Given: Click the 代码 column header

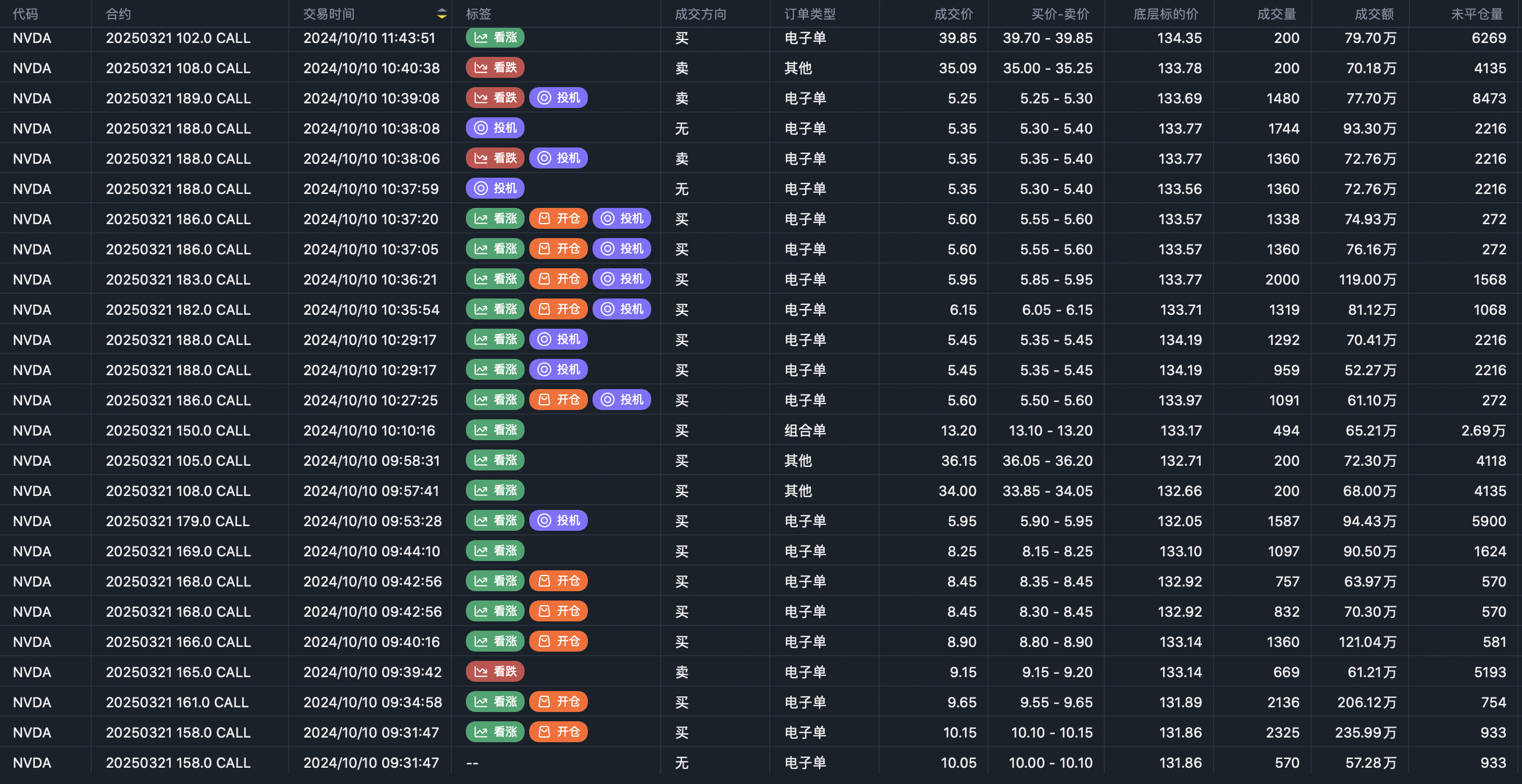Looking at the screenshot, I should tap(26, 13).
